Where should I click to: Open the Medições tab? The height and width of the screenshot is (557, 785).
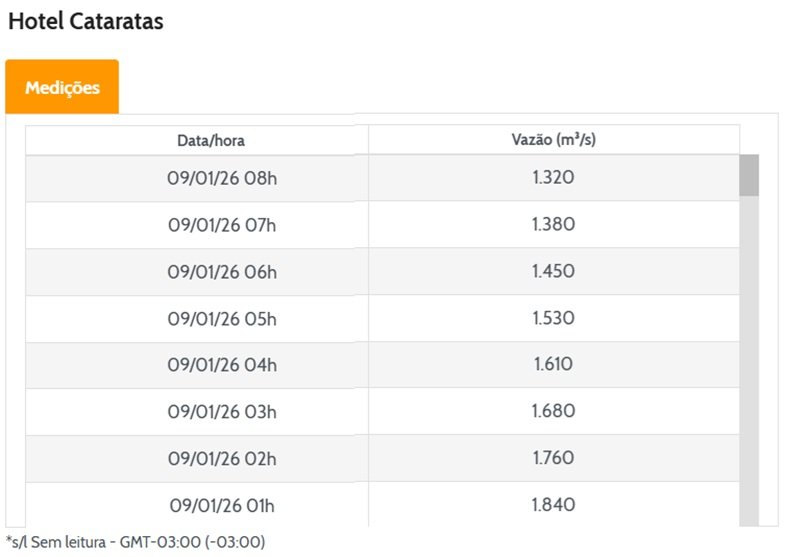62,87
